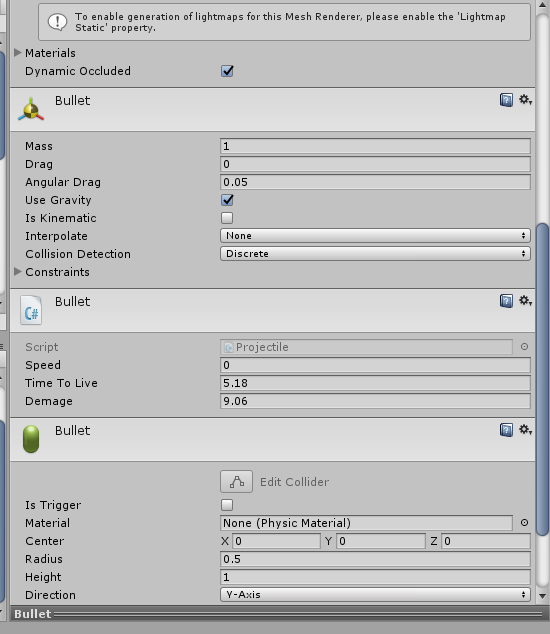Click the Mass input field

click(x=375, y=146)
